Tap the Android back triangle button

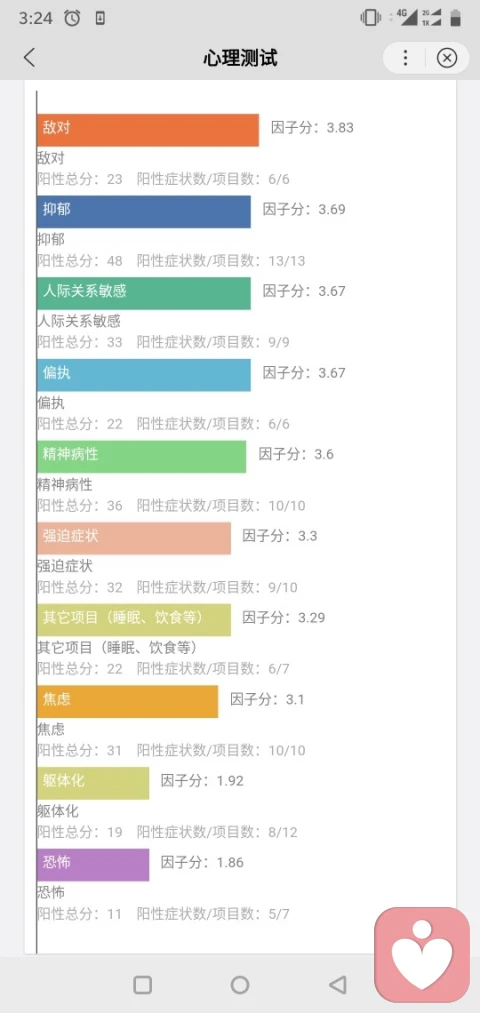[338, 985]
